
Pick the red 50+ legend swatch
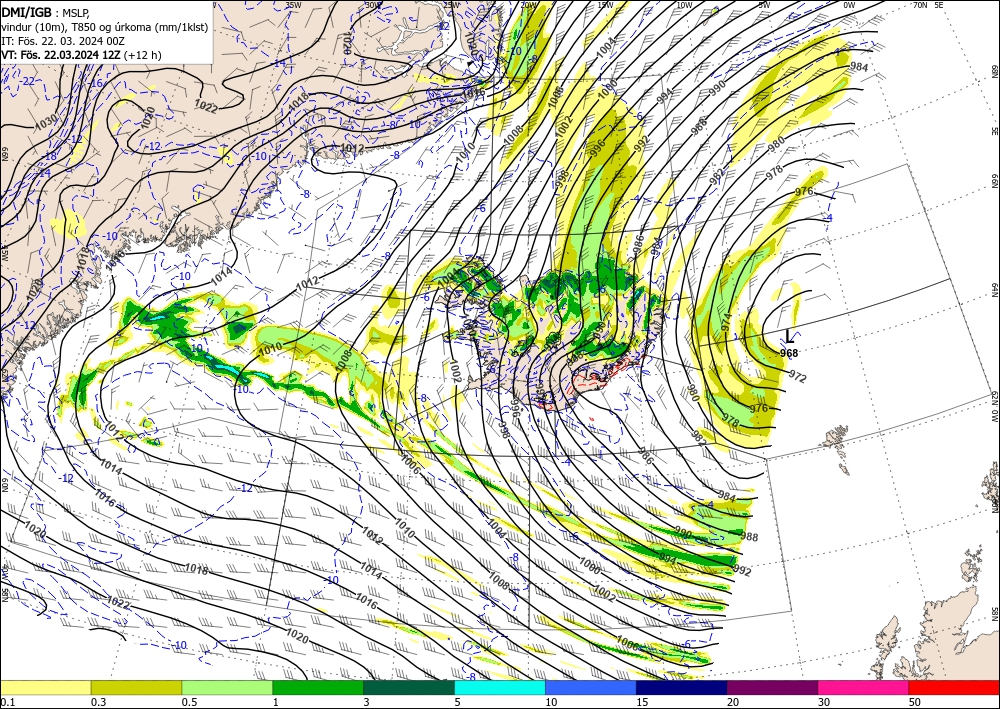tap(954, 687)
